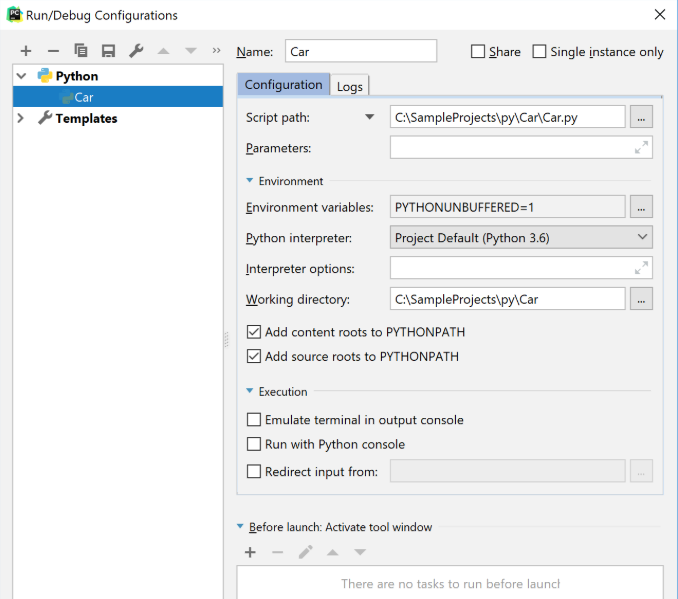678x599 pixels.
Task: Click the Name input field
Action: [x=361, y=51]
